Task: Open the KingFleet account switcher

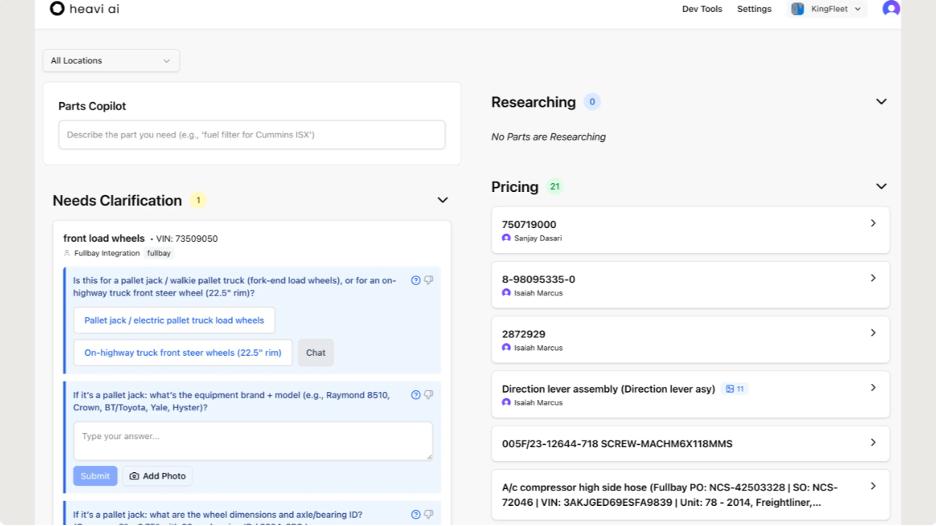Action: pos(828,9)
